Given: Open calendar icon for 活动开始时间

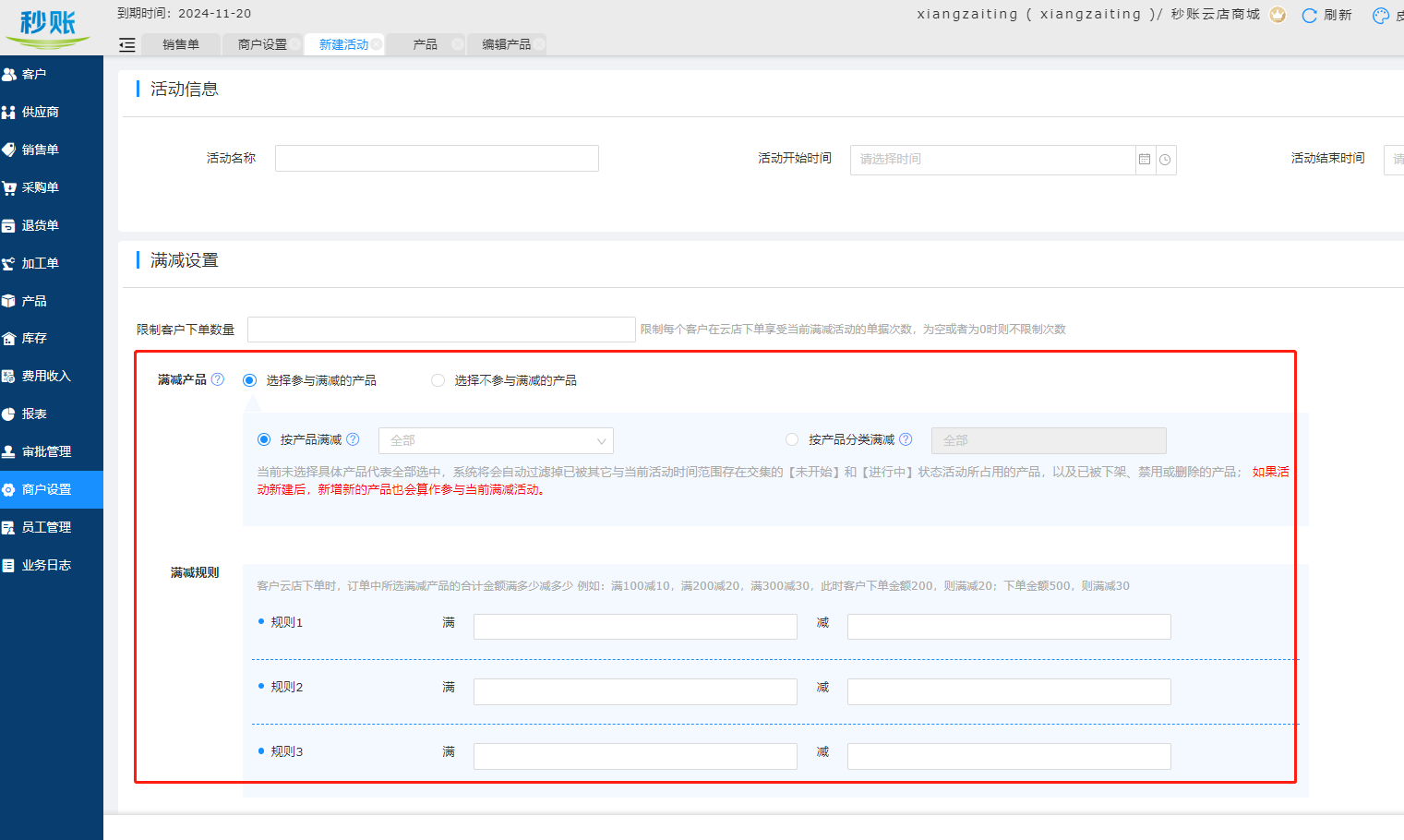Looking at the screenshot, I should pyautogui.click(x=1145, y=160).
